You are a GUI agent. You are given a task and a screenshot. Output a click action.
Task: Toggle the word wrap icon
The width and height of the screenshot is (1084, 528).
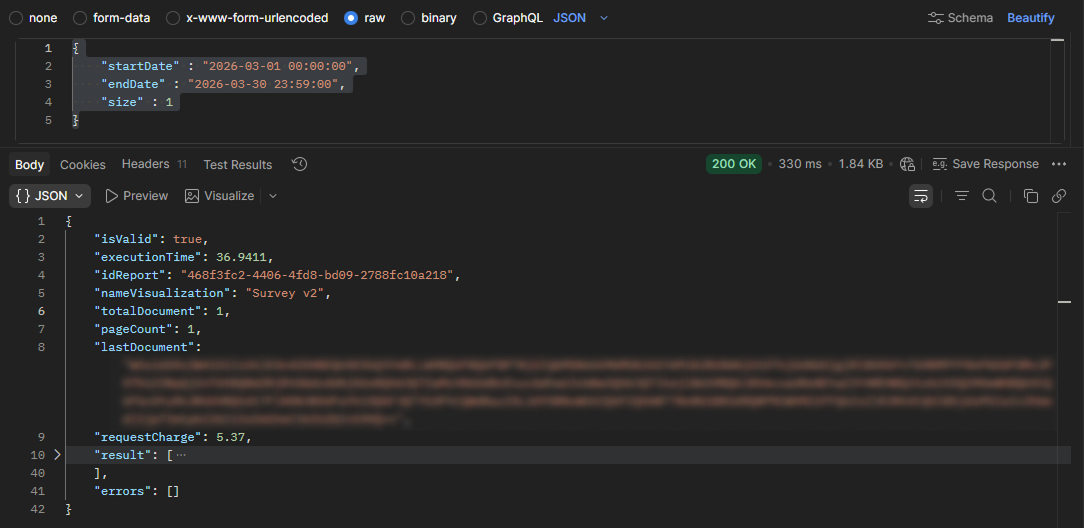point(920,196)
